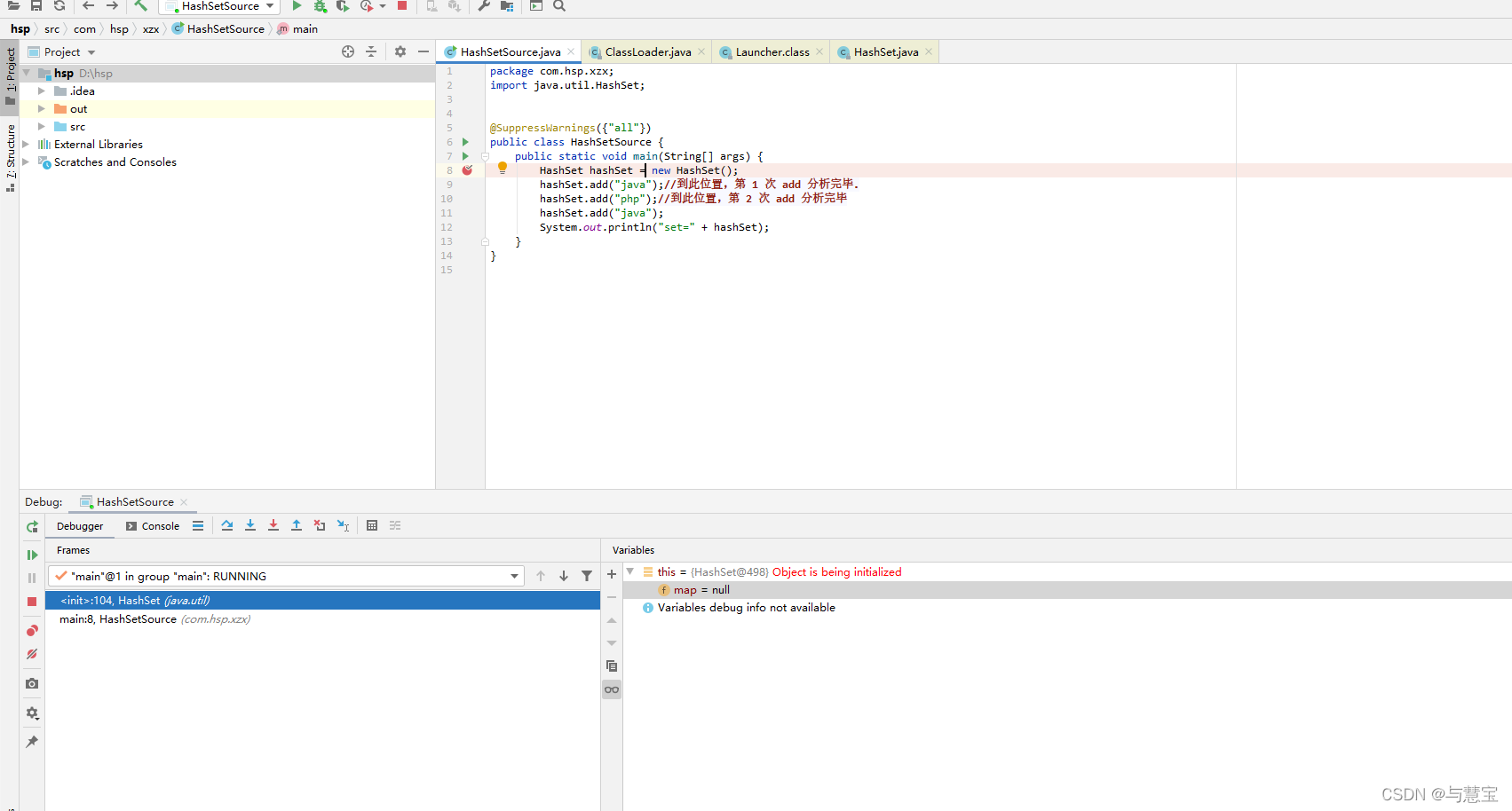The width and height of the screenshot is (1512, 811).
Task: Stop the running program with red square icon
Action: (x=401, y=6)
